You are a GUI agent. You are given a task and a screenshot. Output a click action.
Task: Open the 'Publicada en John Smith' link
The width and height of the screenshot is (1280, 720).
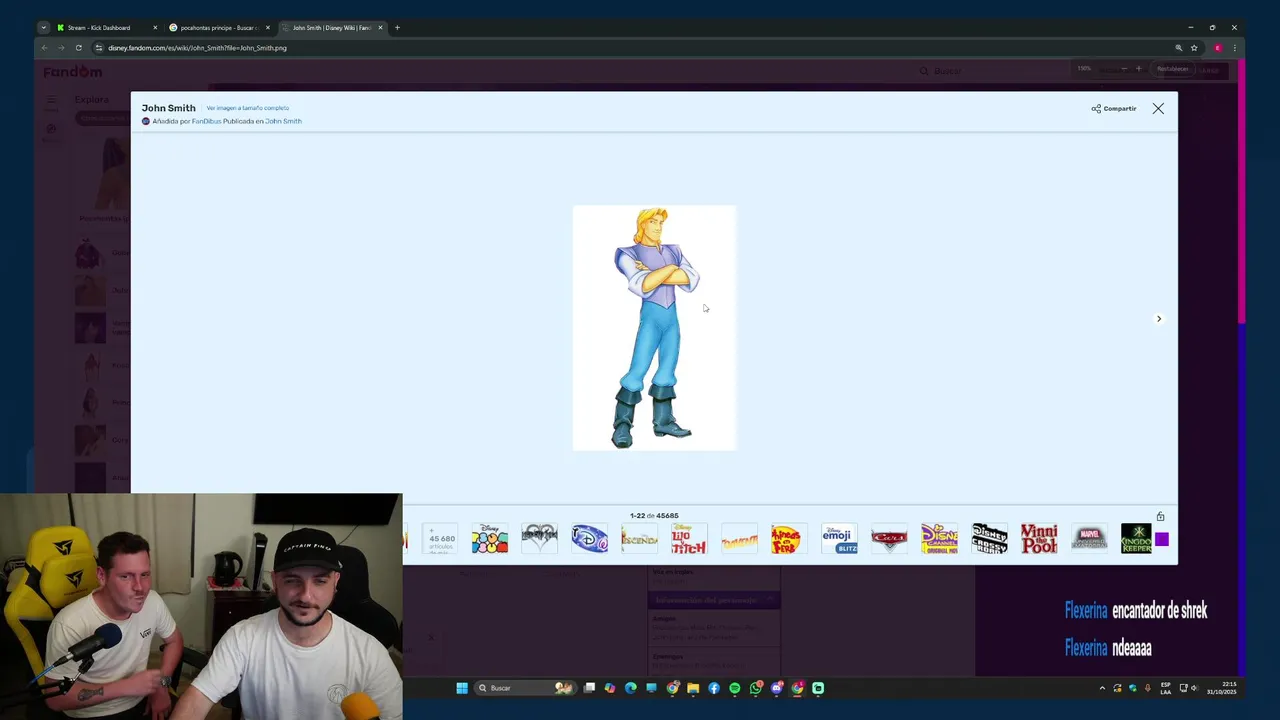tap(283, 121)
